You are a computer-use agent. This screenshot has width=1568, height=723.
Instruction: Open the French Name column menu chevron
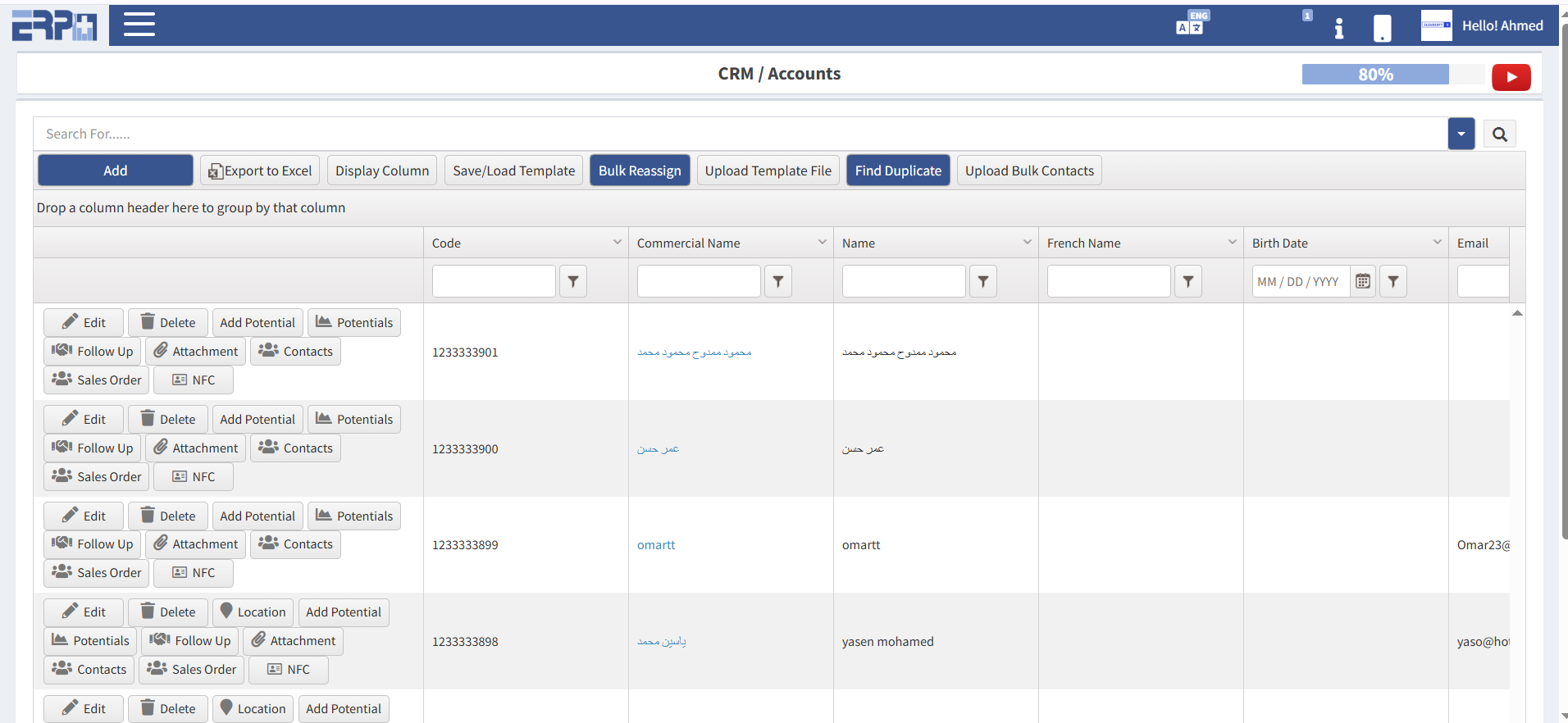[x=1232, y=243]
